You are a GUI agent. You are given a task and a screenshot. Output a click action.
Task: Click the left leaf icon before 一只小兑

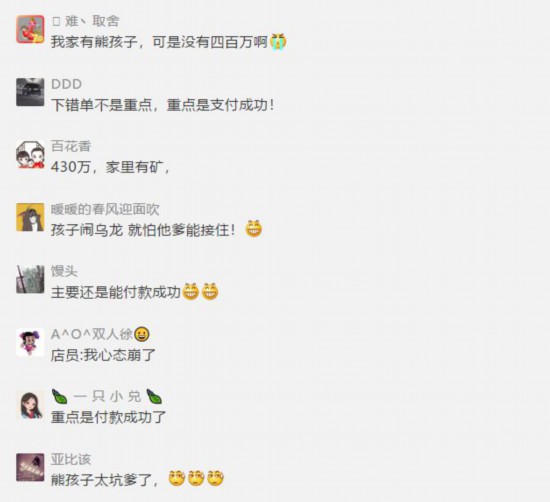point(59,396)
